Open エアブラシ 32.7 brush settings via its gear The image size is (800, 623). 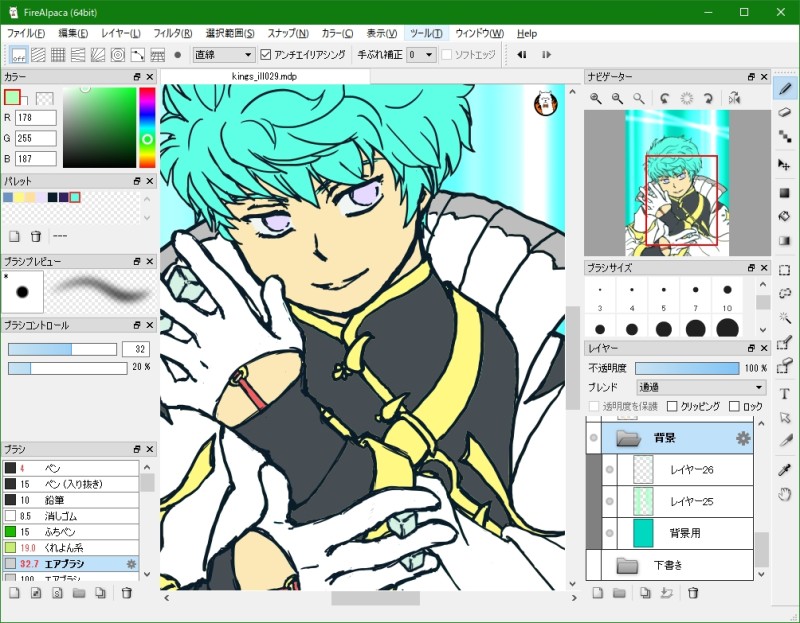click(x=131, y=563)
